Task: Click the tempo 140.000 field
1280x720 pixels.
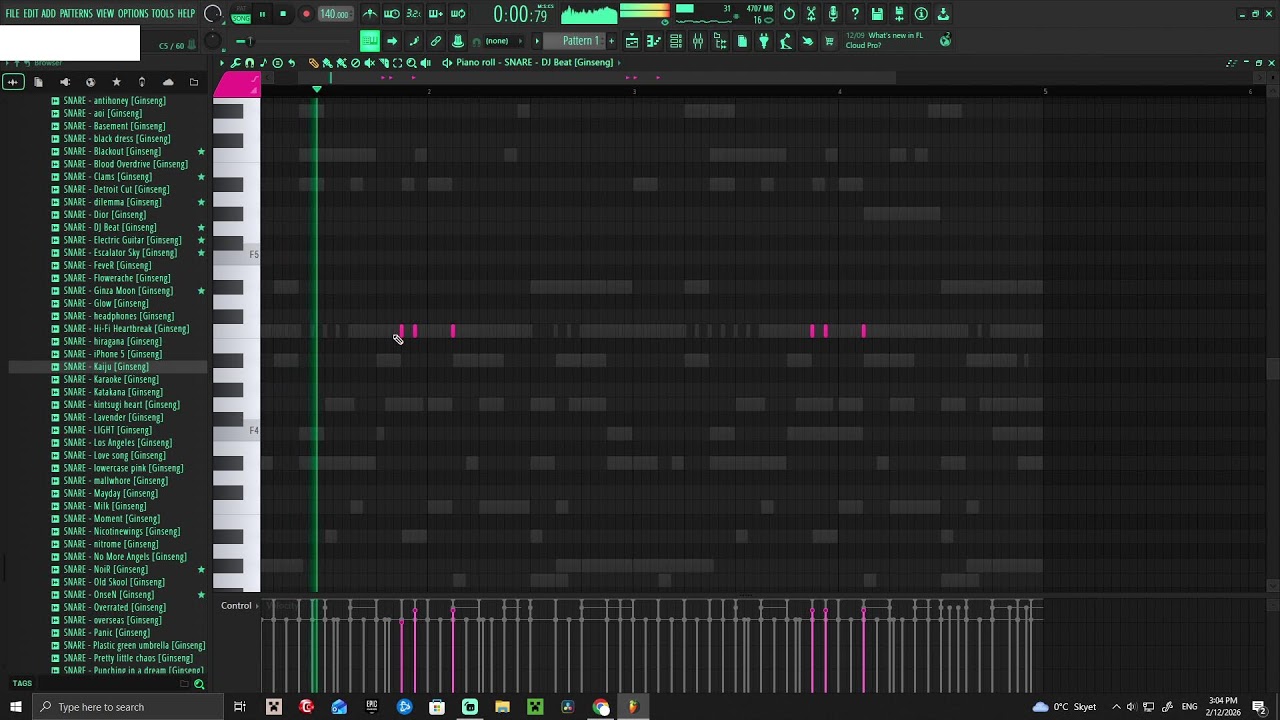Action: tap(334, 14)
